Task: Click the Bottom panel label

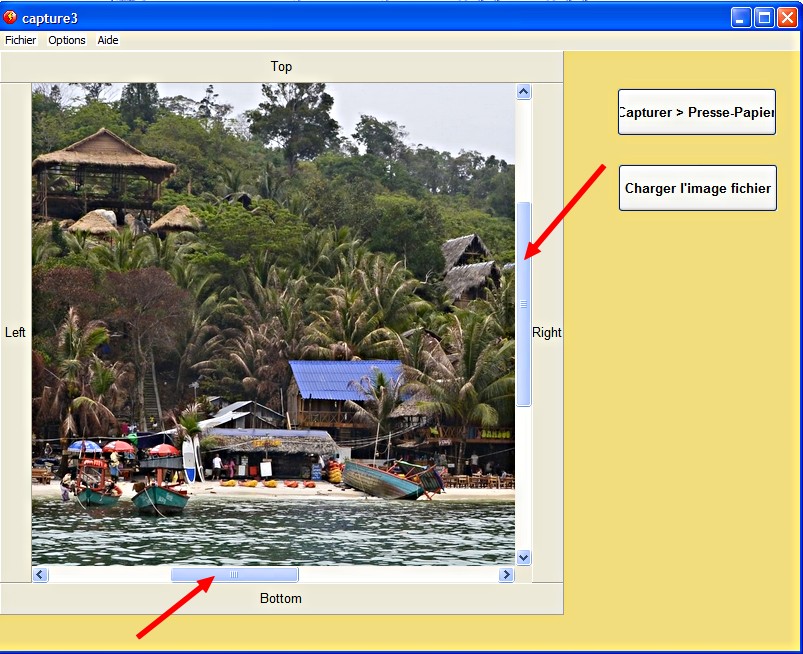Action: (281, 598)
